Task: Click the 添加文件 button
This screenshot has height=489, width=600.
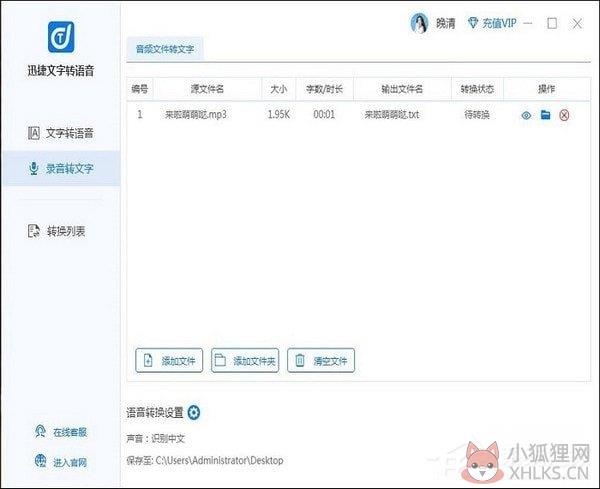Action: point(169,360)
